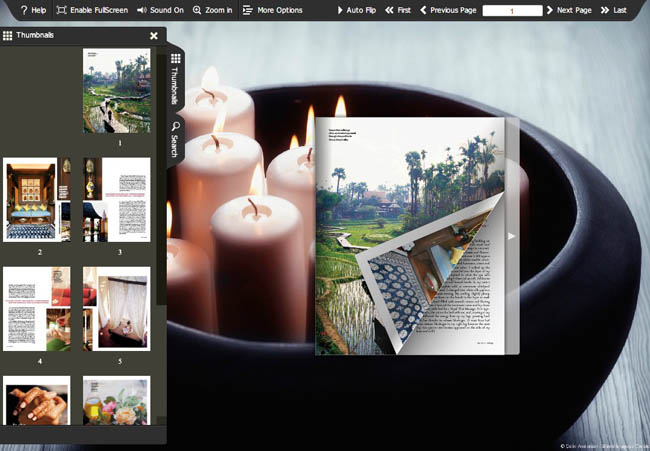Image resolution: width=650 pixels, height=451 pixels.
Task: Click the thumbnails grid icon in panel header
Action: [7, 35]
